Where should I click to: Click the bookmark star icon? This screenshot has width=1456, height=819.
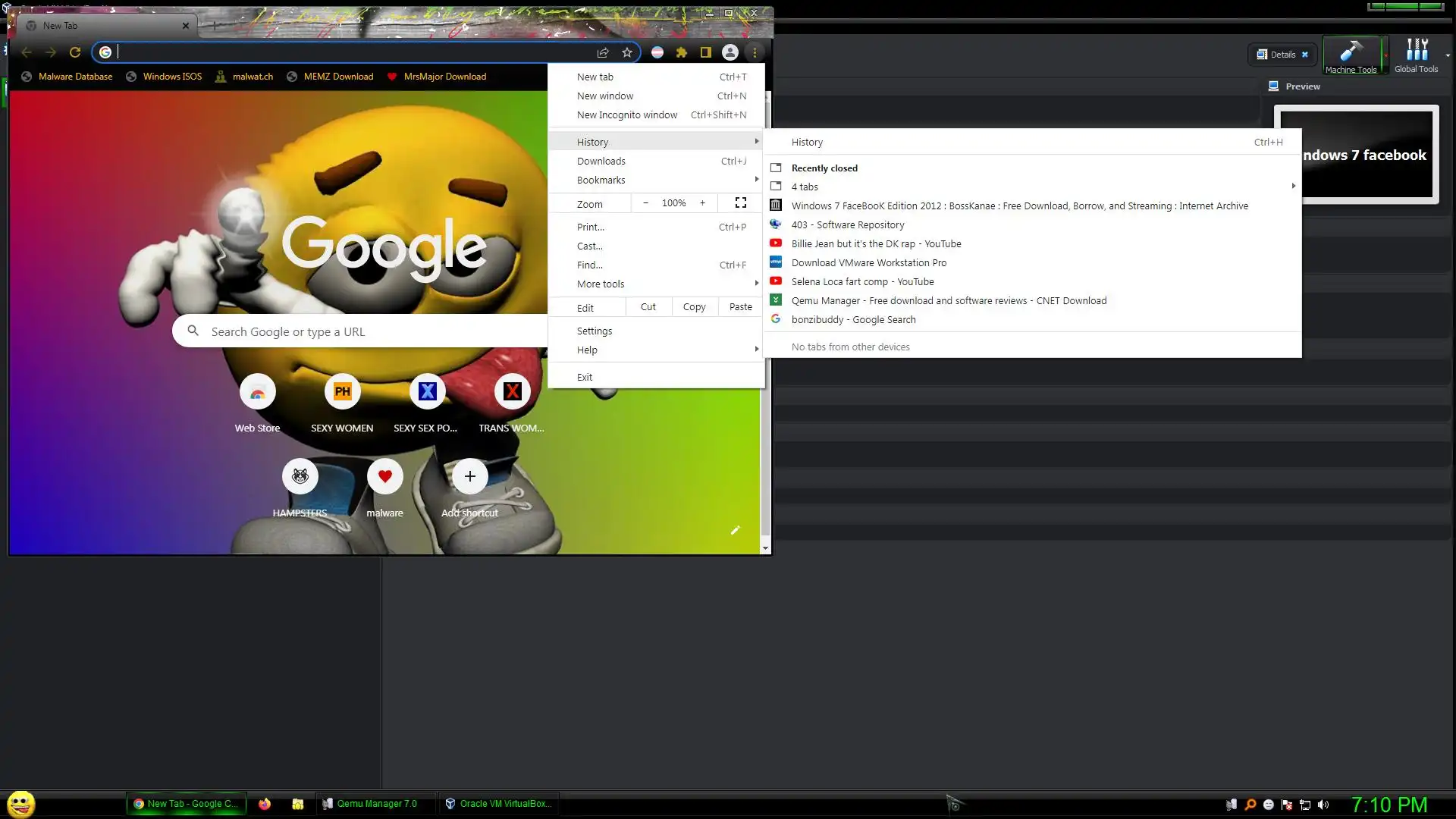(x=627, y=52)
